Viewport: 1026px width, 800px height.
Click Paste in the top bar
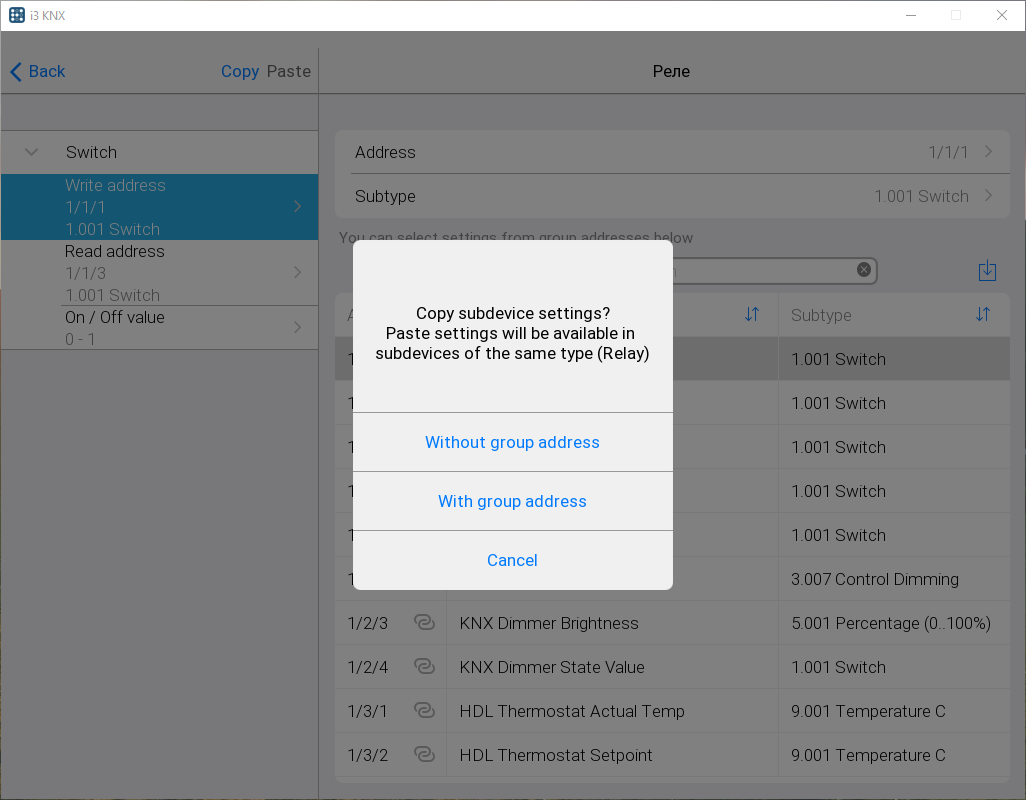click(289, 71)
